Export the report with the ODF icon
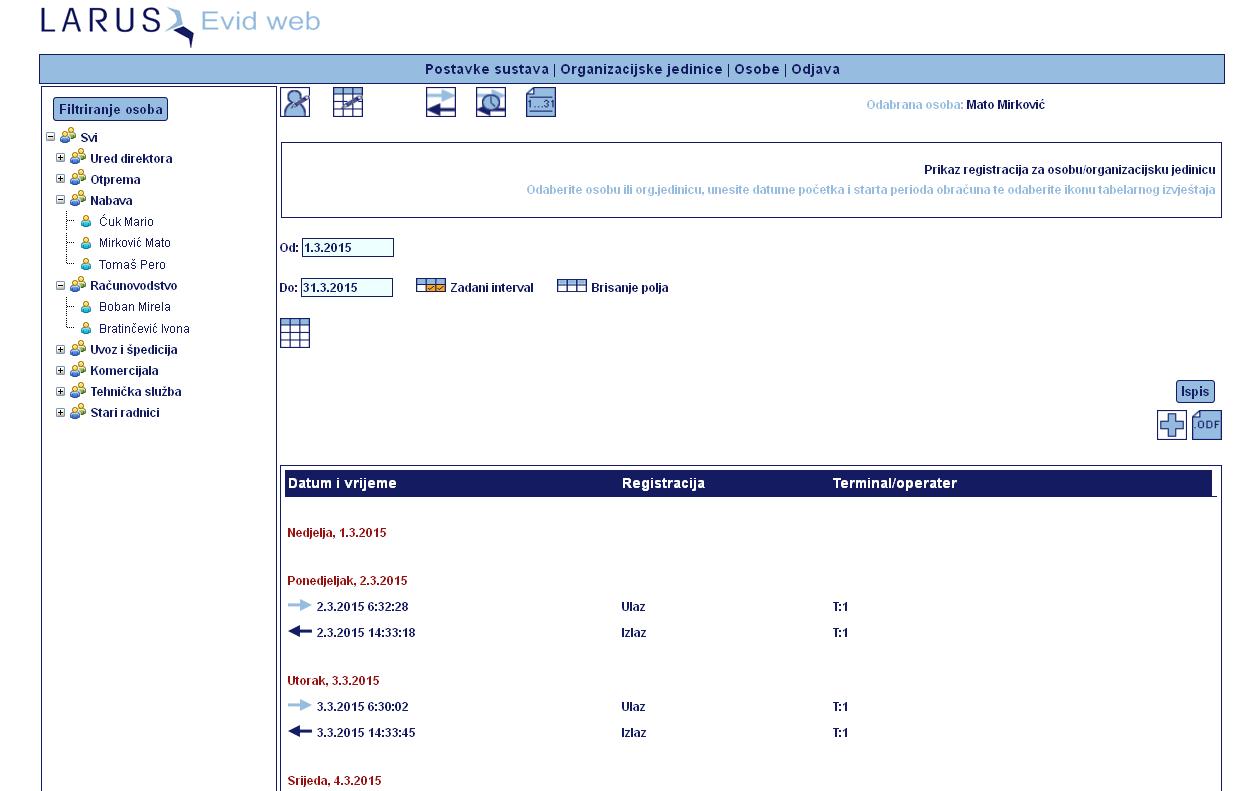Viewport: 1236px width, 791px height. point(1207,425)
